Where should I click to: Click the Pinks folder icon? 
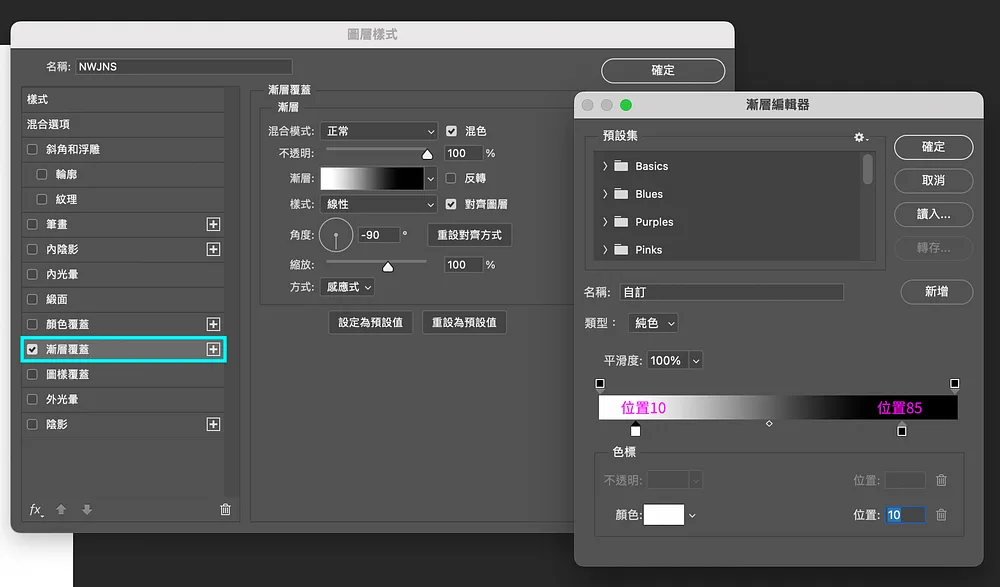tap(621, 249)
